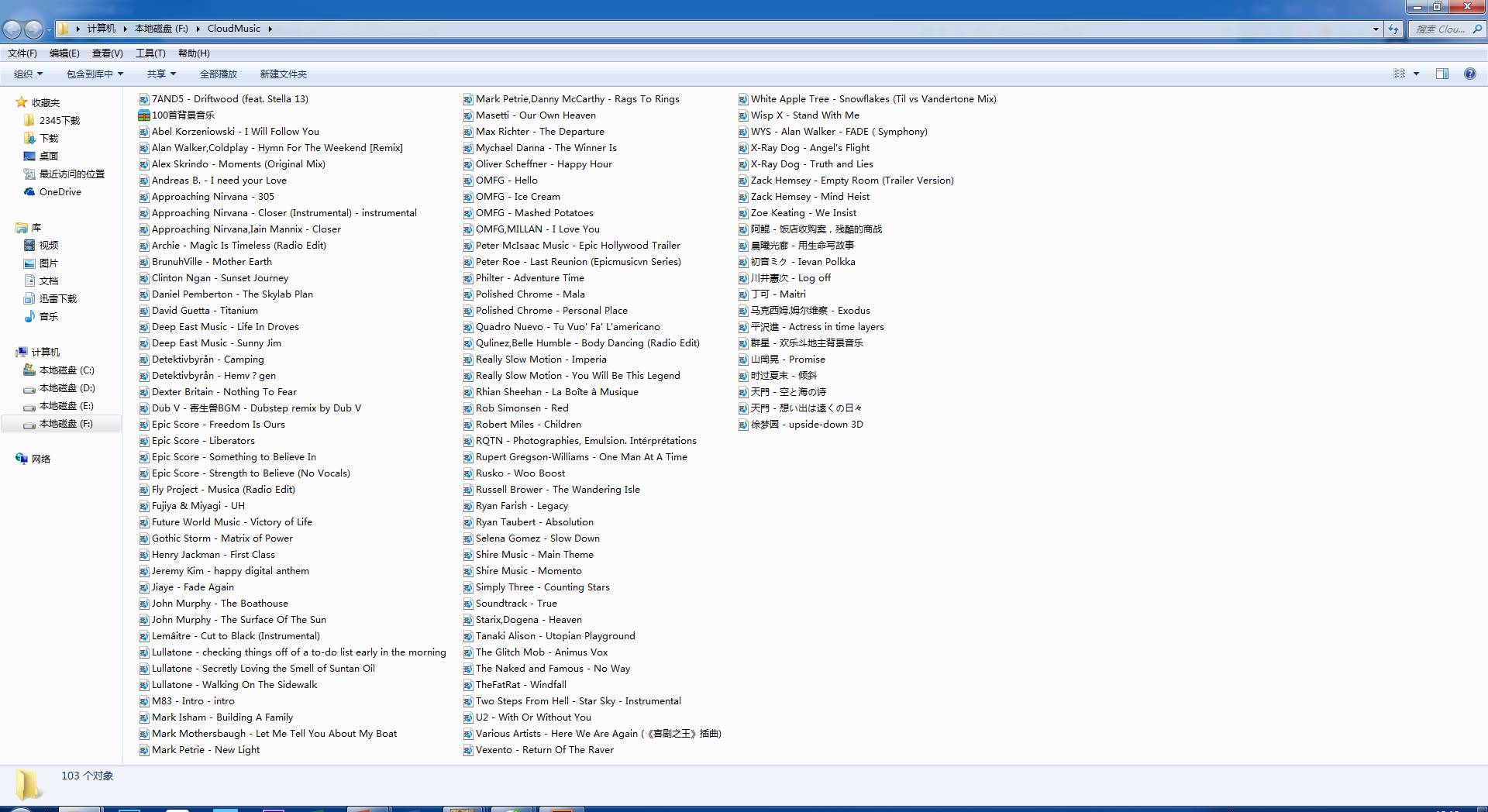Image resolution: width=1488 pixels, height=812 pixels.
Task: Open the recent pages dropdown arrow
Action: point(49,29)
